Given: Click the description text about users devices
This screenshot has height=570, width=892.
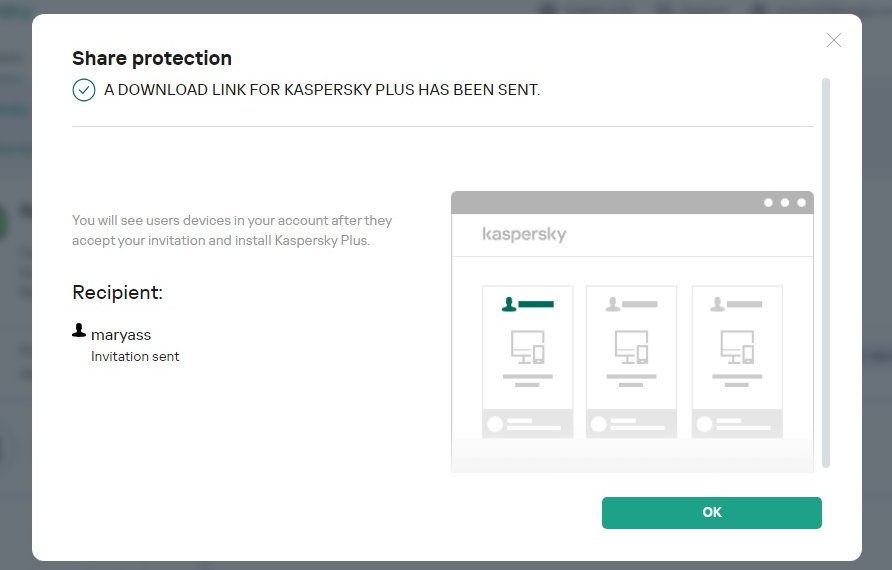Looking at the screenshot, I should click(x=232, y=230).
